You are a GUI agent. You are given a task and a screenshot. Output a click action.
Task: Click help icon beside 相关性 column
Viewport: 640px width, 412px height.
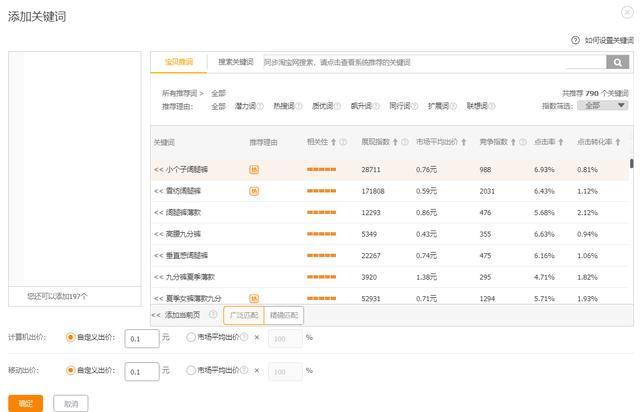(x=343, y=142)
